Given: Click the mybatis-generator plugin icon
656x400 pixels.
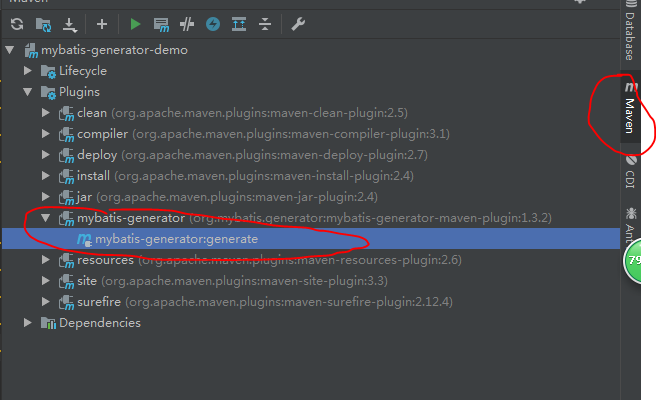Looking at the screenshot, I should click(x=66, y=218).
